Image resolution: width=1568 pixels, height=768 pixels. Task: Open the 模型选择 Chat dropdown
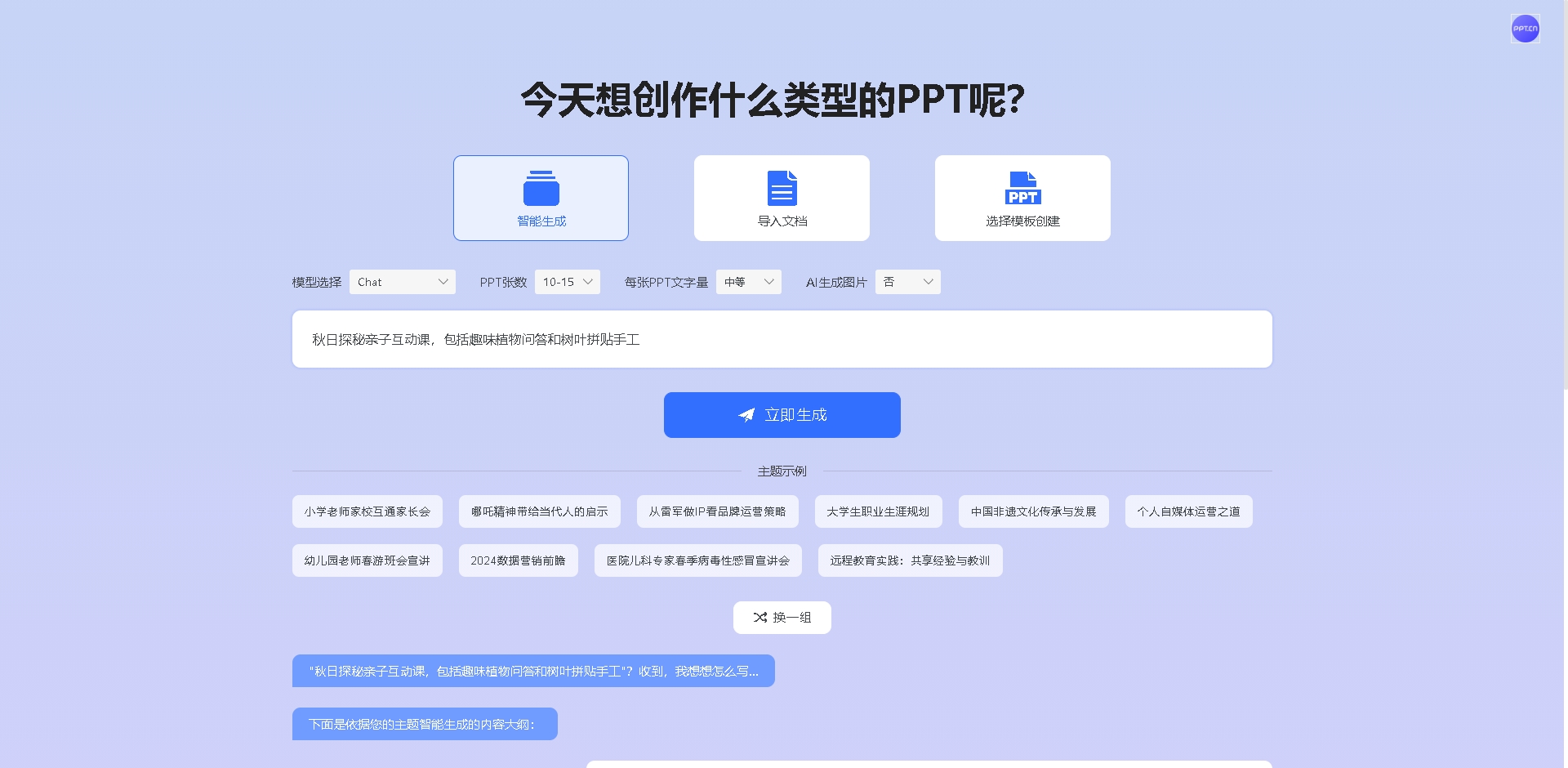[402, 282]
